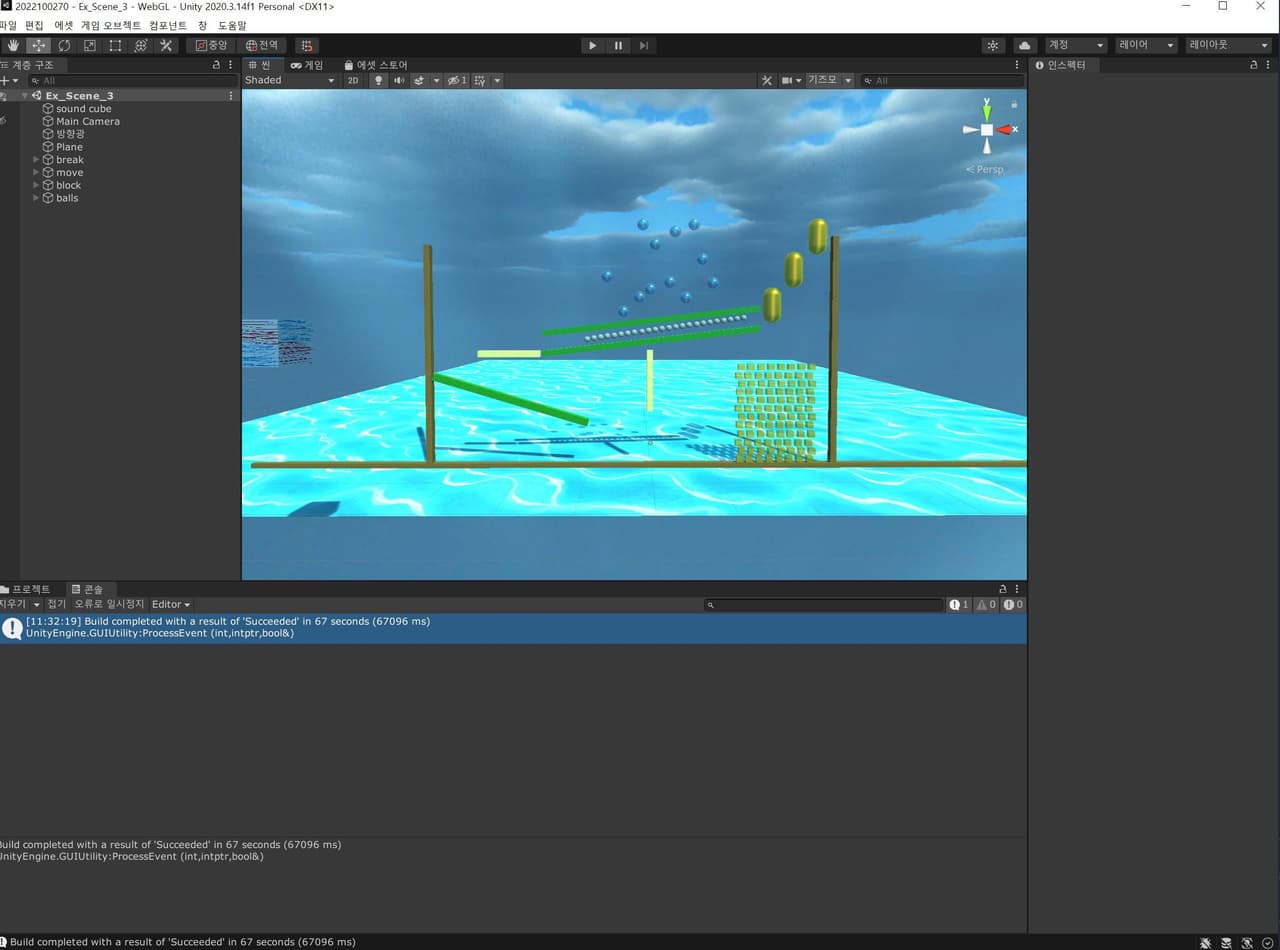
Task: Switch to the 게임 tab
Action: tap(307, 65)
